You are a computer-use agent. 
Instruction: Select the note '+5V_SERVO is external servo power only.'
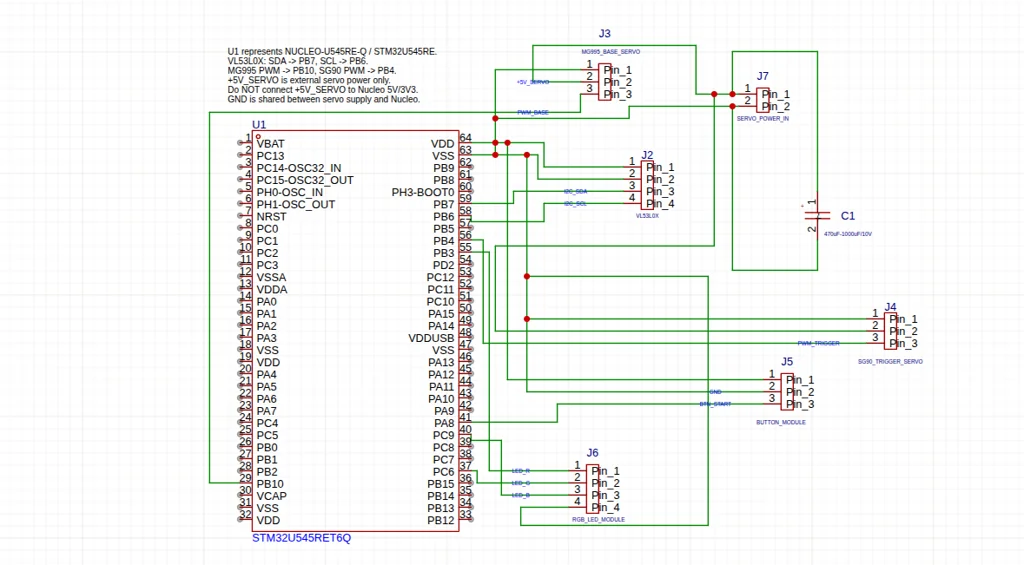309,80
